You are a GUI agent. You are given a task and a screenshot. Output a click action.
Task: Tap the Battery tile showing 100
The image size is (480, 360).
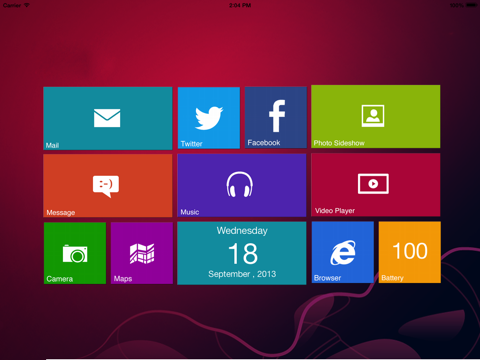tap(410, 252)
